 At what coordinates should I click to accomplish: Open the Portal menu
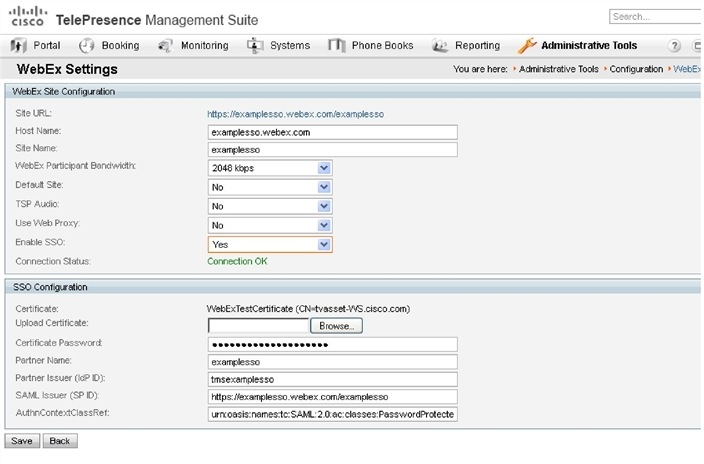pos(47,45)
